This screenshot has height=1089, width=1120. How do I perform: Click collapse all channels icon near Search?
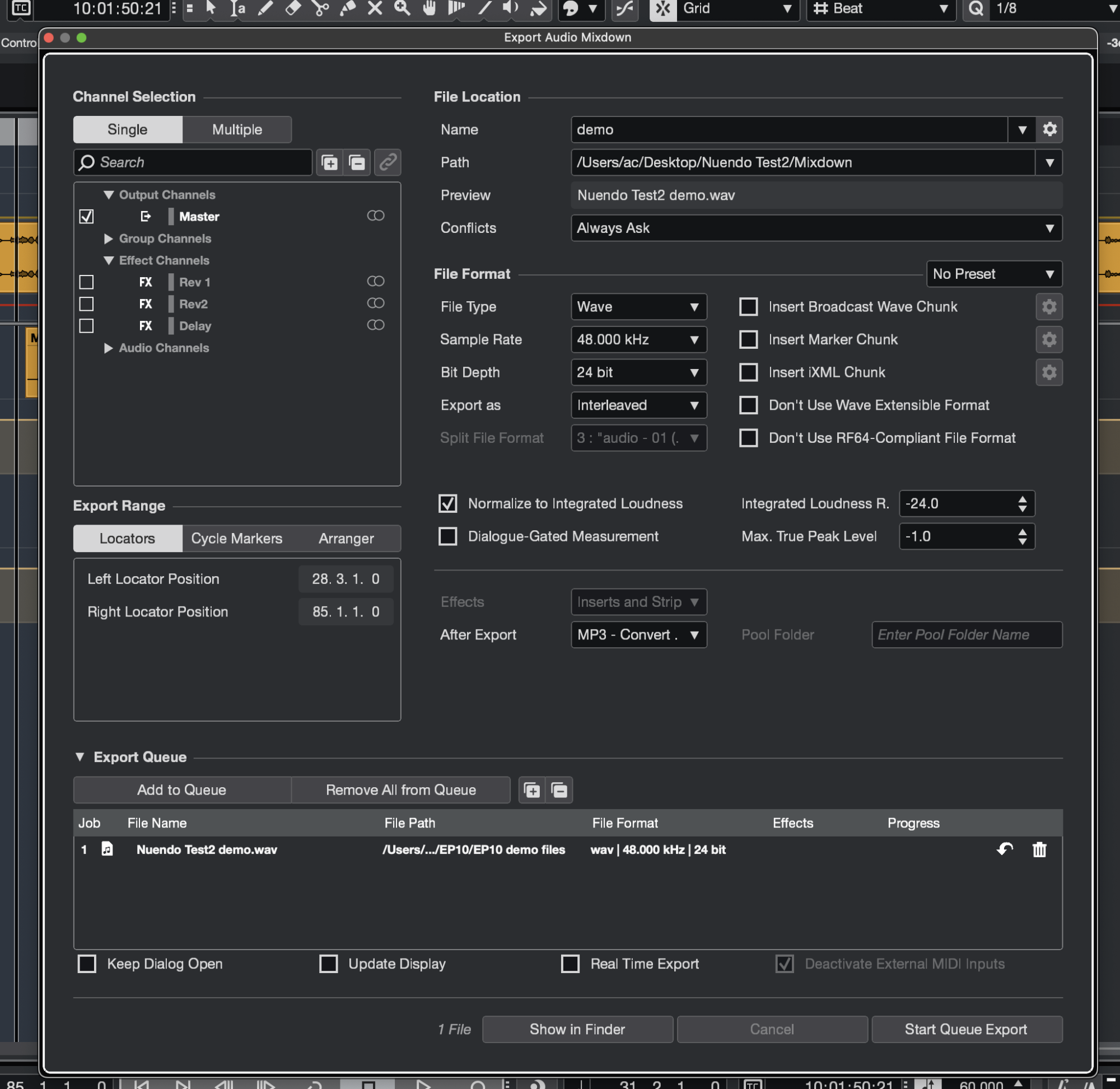pos(357,162)
